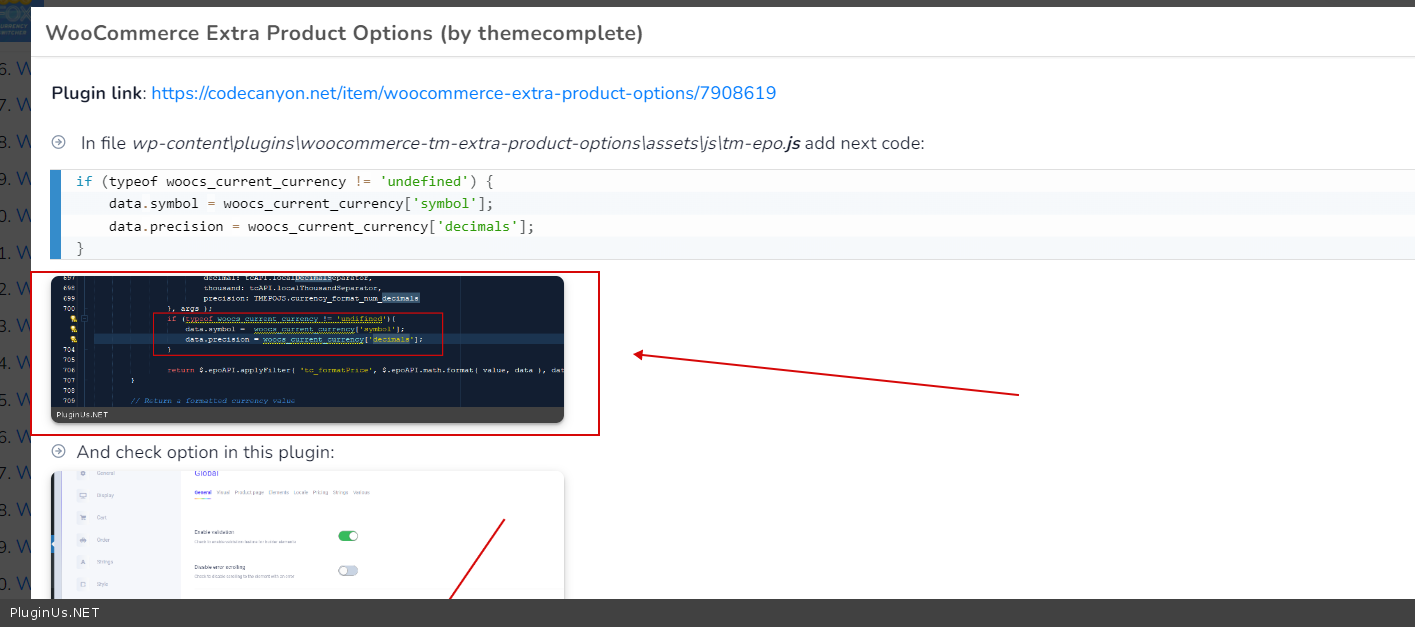The height and width of the screenshot is (627, 1415).
Task: Open the Pricing tab
Action: click(320, 492)
